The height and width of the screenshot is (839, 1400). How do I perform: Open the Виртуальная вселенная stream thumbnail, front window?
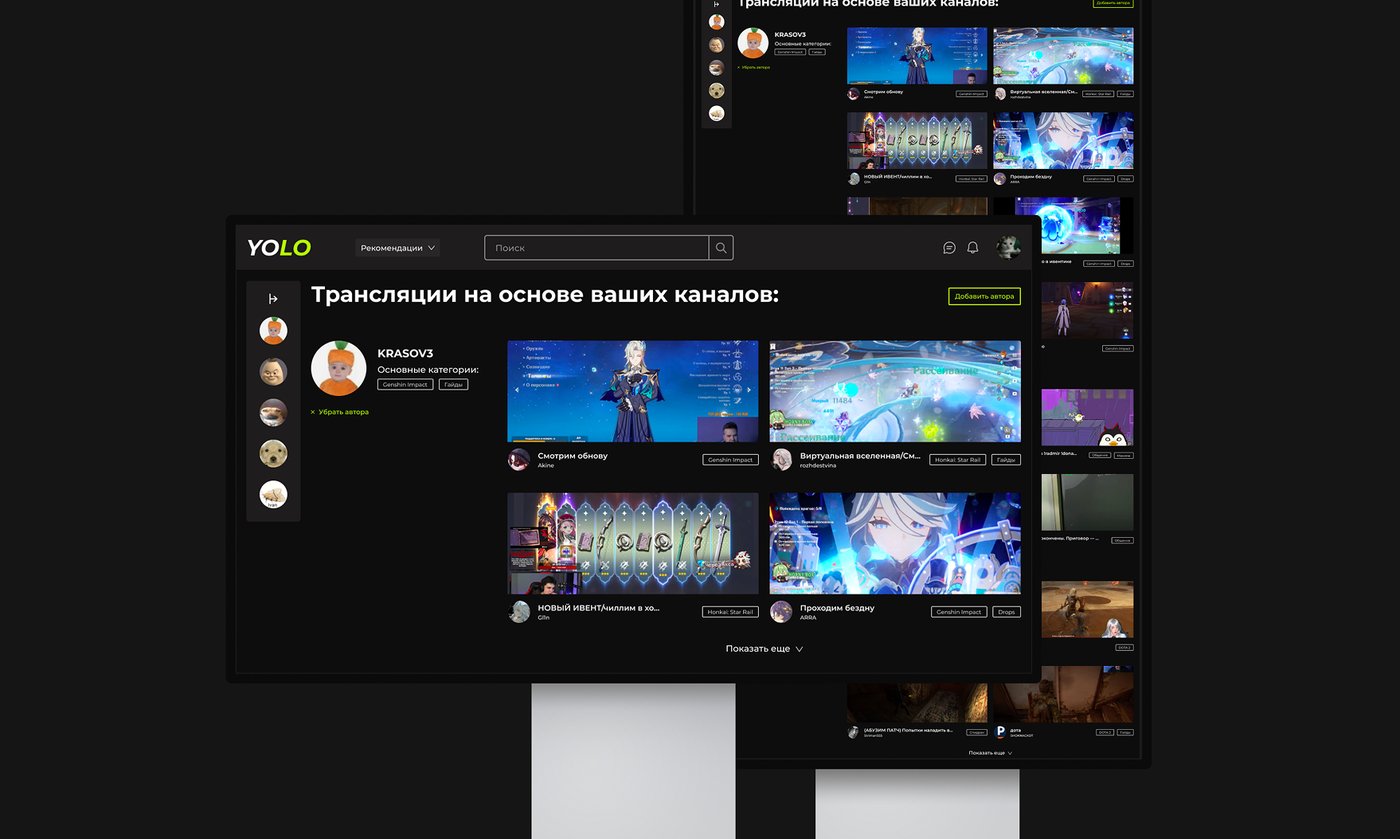click(x=895, y=391)
